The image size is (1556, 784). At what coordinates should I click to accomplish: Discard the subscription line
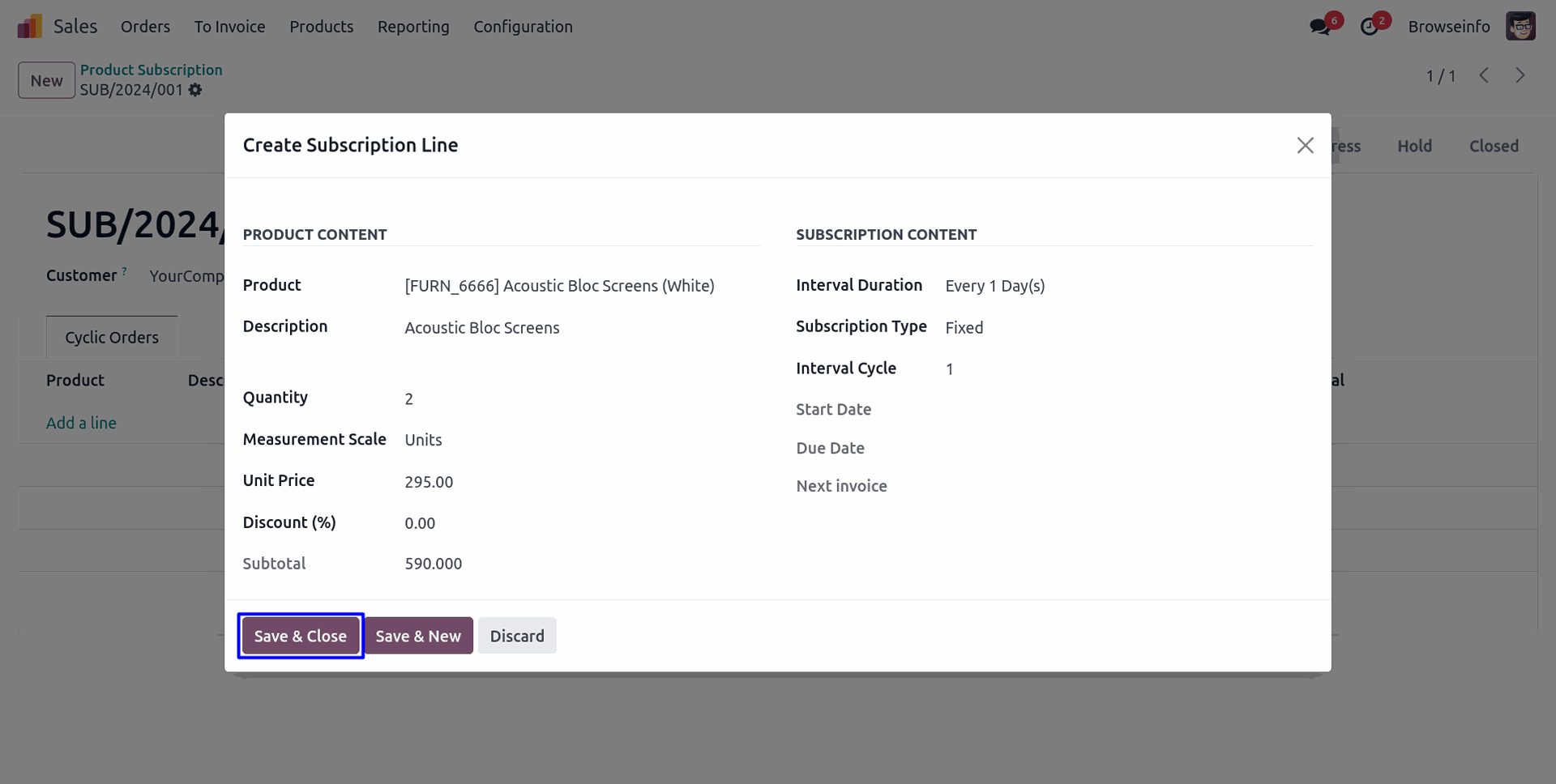[x=517, y=636]
